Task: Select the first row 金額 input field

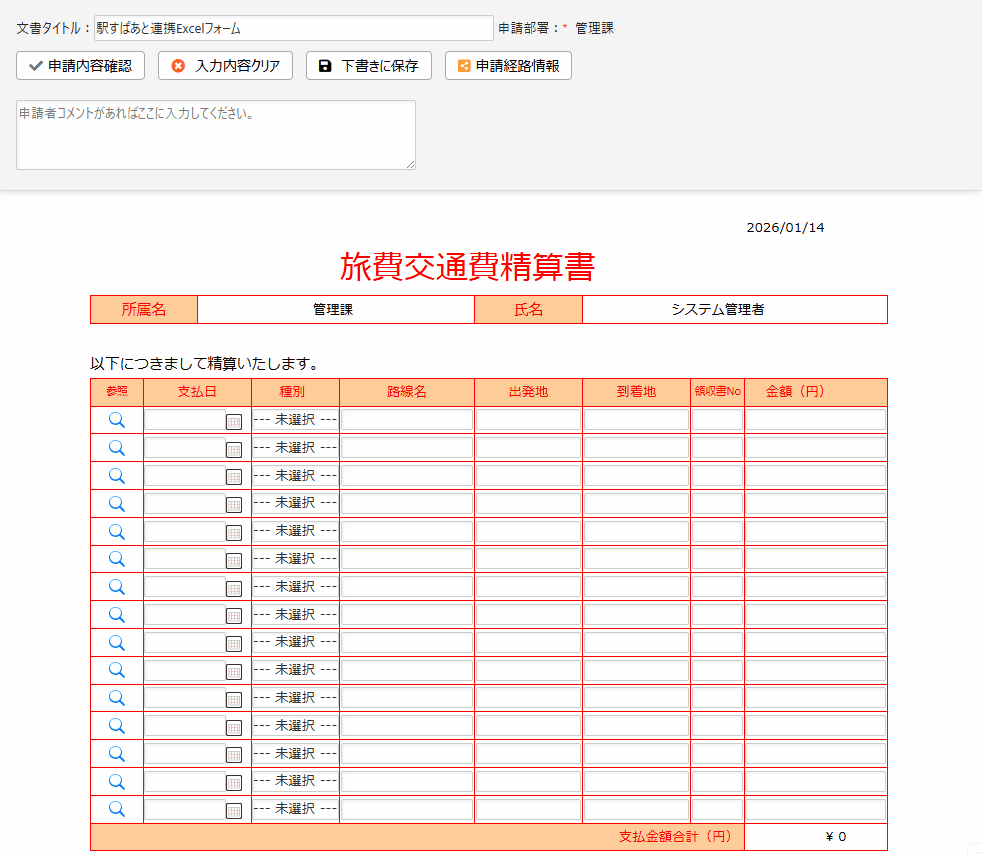Action: pyautogui.click(x=815, y=420)
